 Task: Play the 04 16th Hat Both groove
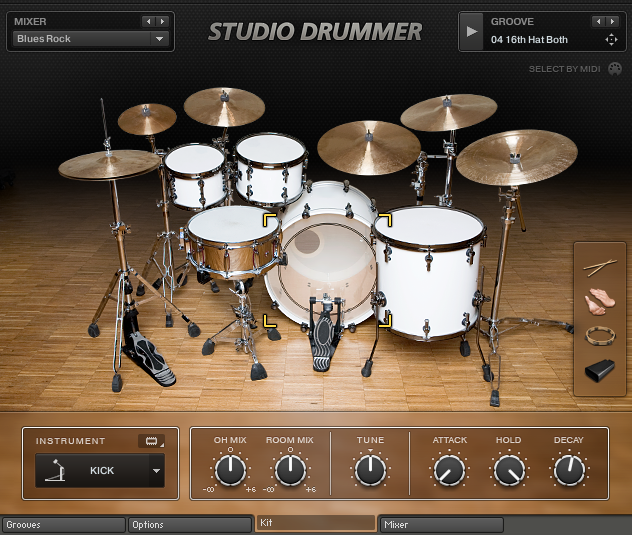click(x=471, y=31)
